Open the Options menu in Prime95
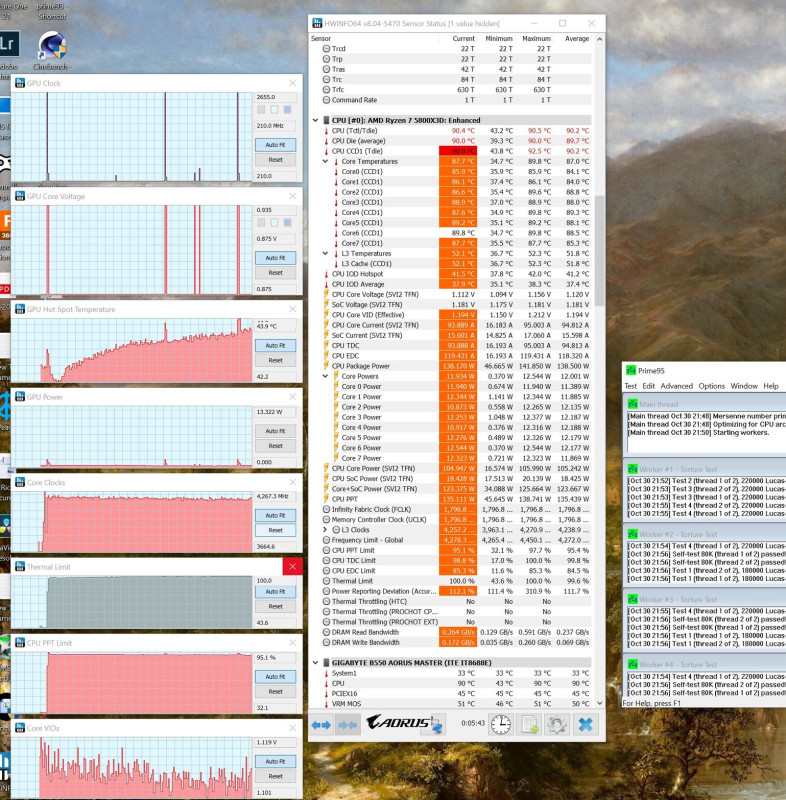Viewport: 786px width, 800px height. pos(712,386)
